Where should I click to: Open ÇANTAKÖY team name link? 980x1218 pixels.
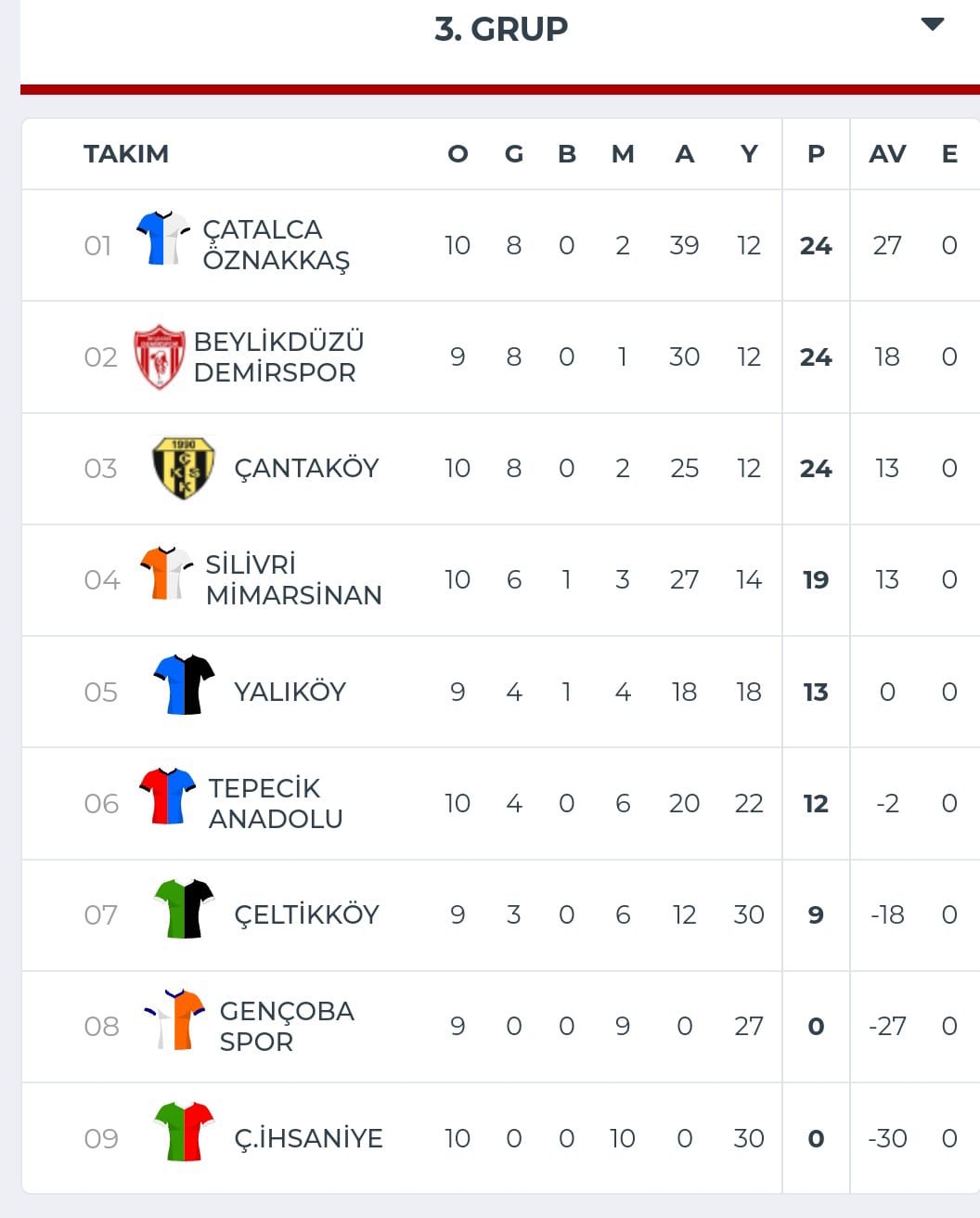click(306, 468)
